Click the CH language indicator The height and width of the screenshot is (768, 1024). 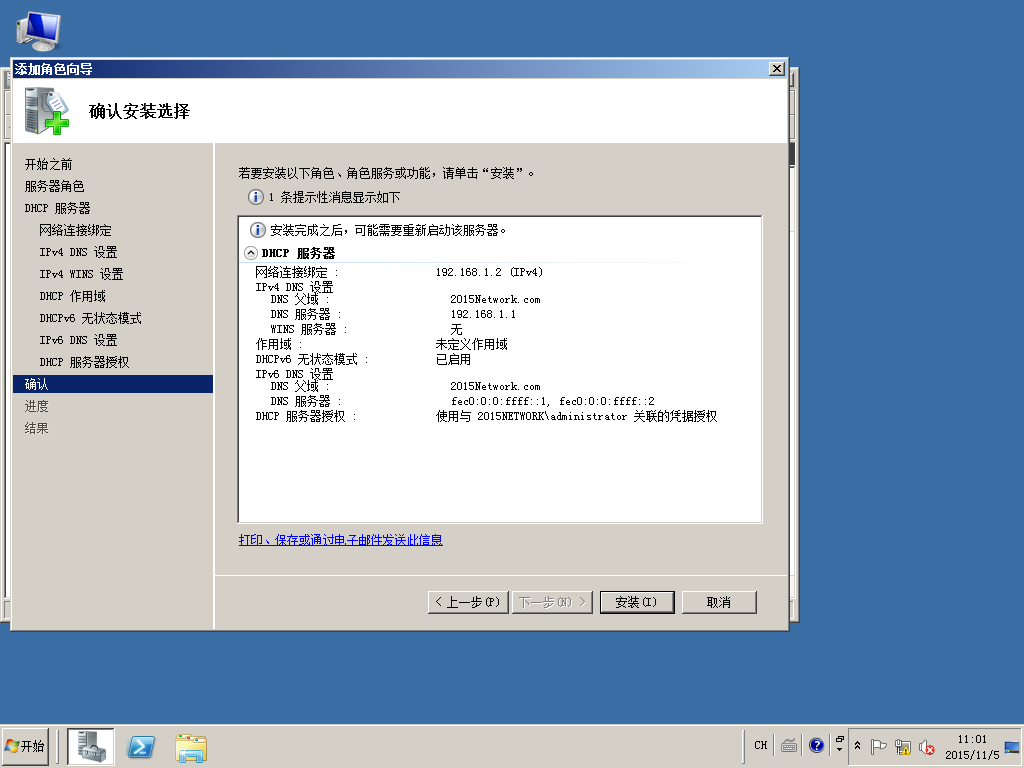[760, 745]
